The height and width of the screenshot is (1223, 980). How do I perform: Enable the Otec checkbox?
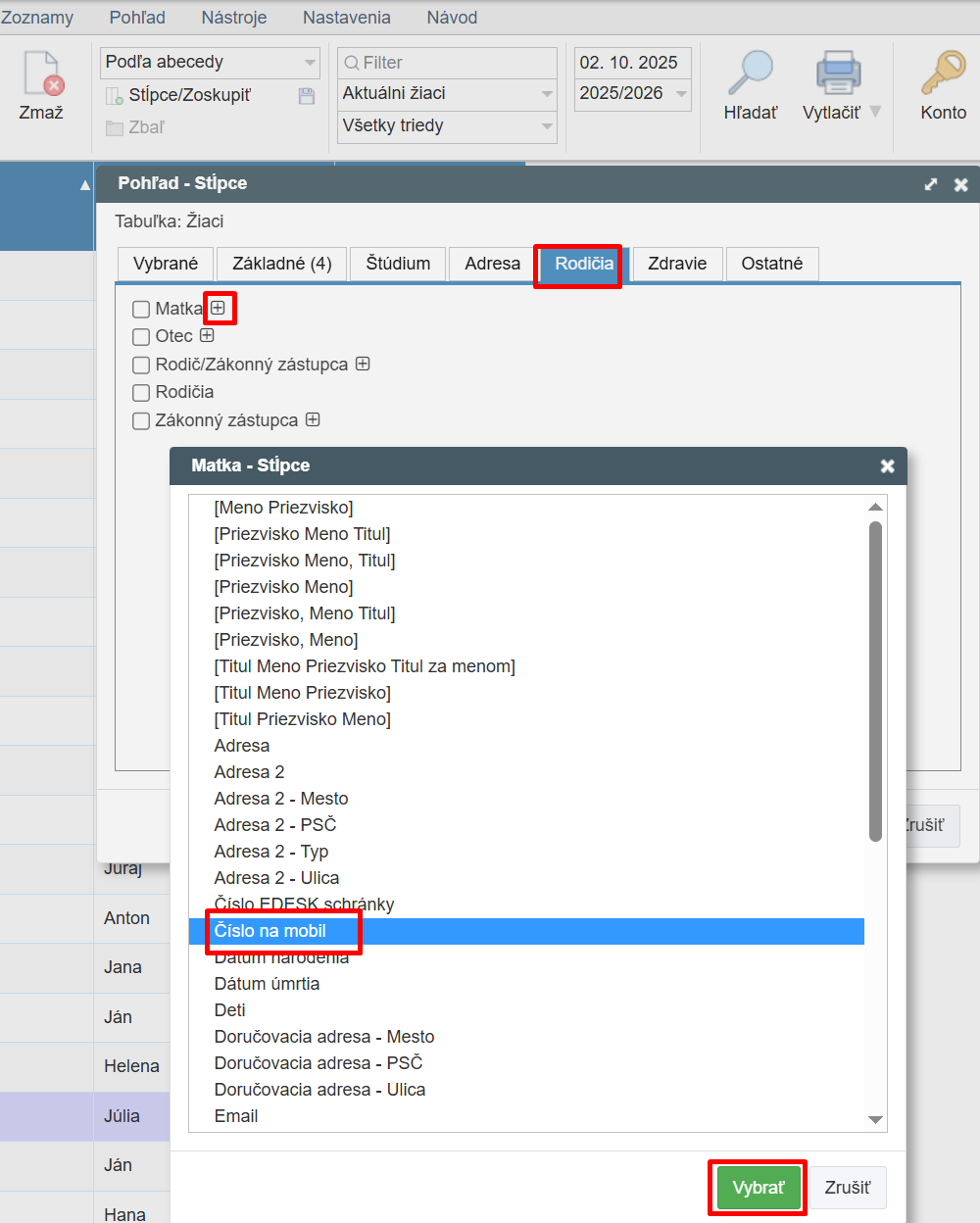point(141,337)
